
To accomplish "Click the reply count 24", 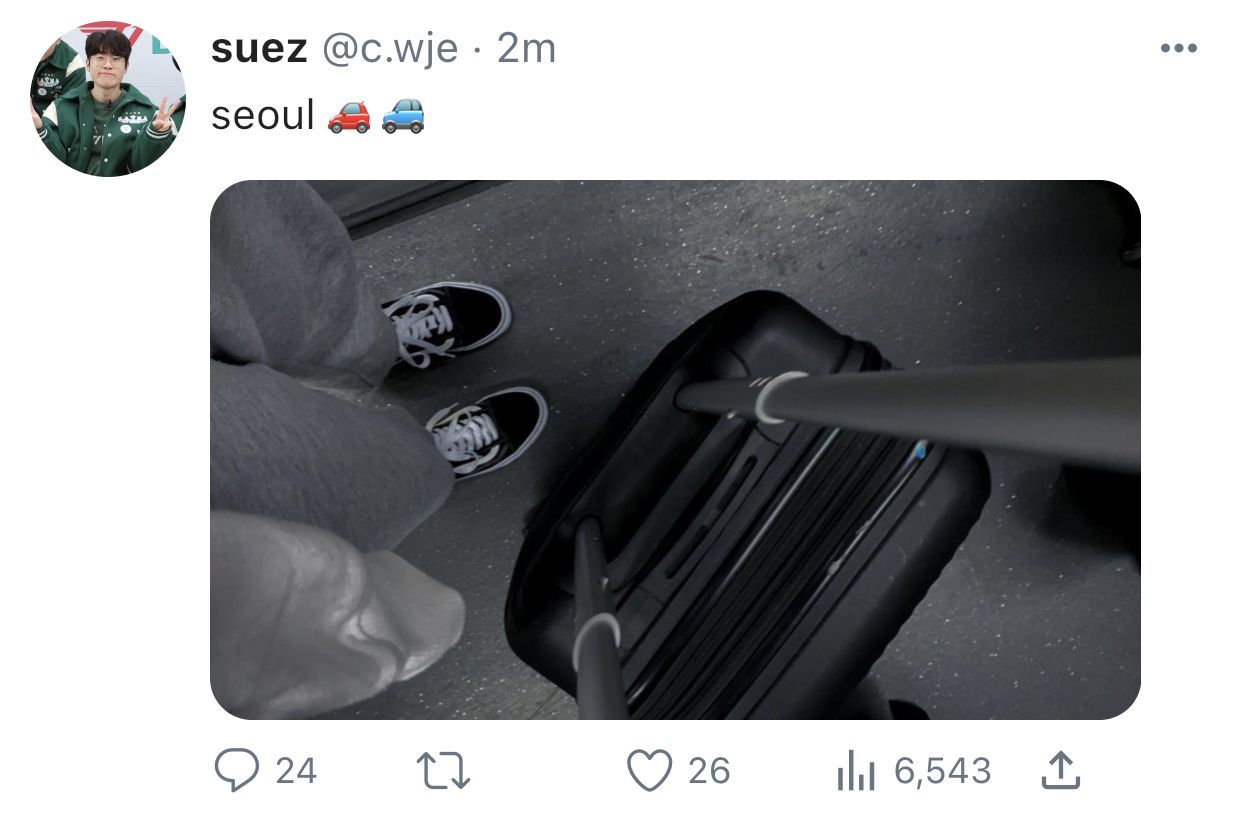I will tap(296, 771).
